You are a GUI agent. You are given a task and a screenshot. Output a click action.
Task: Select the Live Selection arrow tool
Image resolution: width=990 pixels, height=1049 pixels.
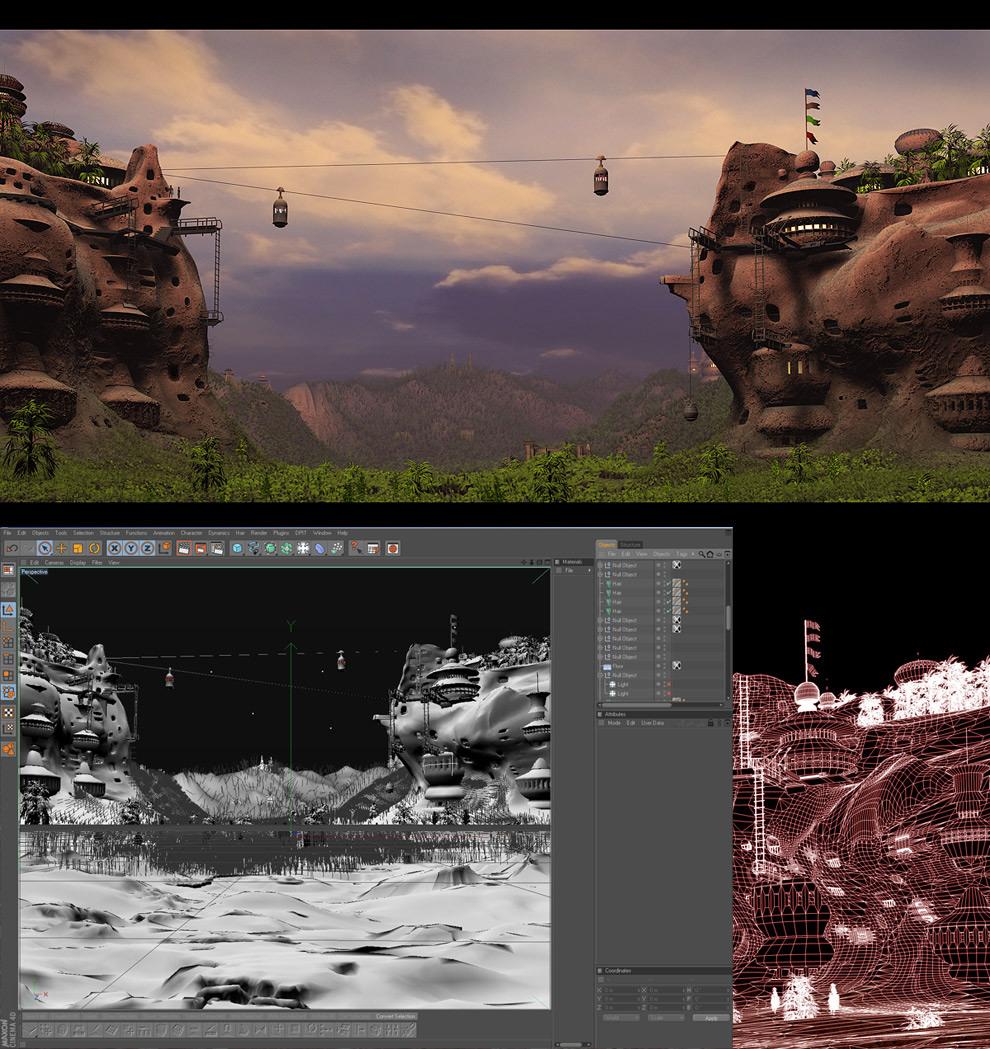point(44,548)
